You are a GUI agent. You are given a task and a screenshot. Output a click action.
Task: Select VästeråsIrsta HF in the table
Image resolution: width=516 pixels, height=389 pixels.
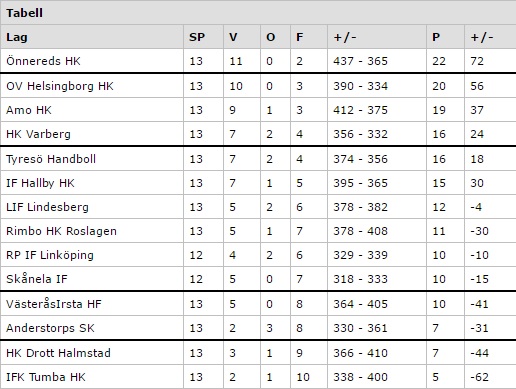click(54, 304)
